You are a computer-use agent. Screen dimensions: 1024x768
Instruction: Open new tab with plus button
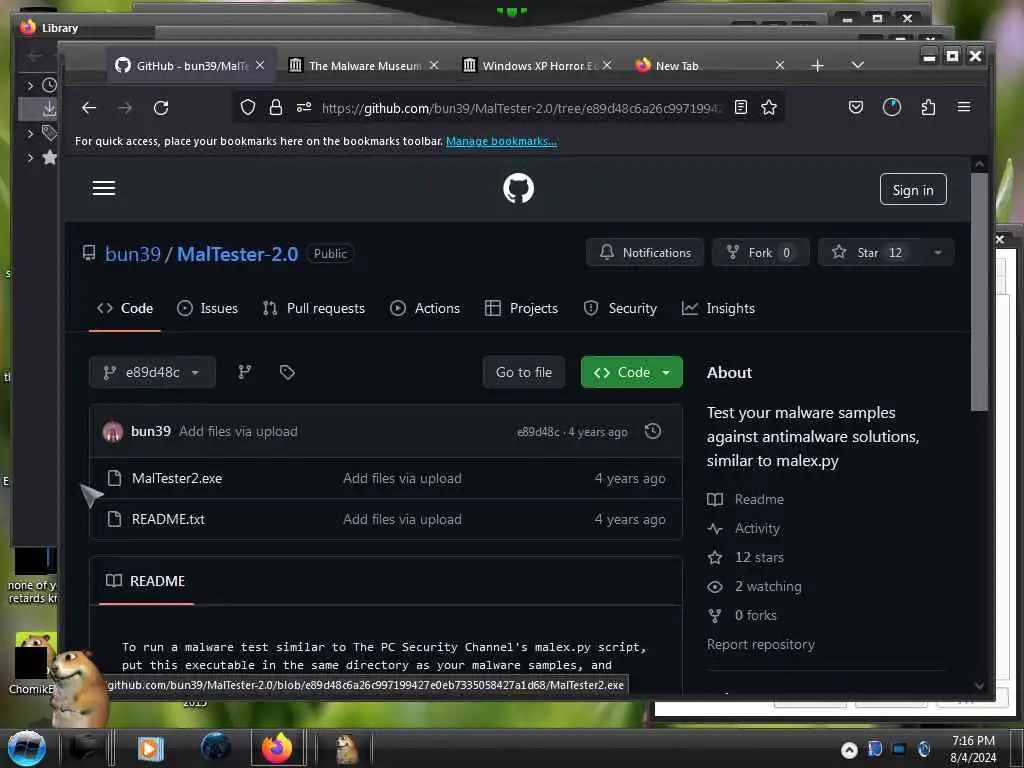[817, 65]
